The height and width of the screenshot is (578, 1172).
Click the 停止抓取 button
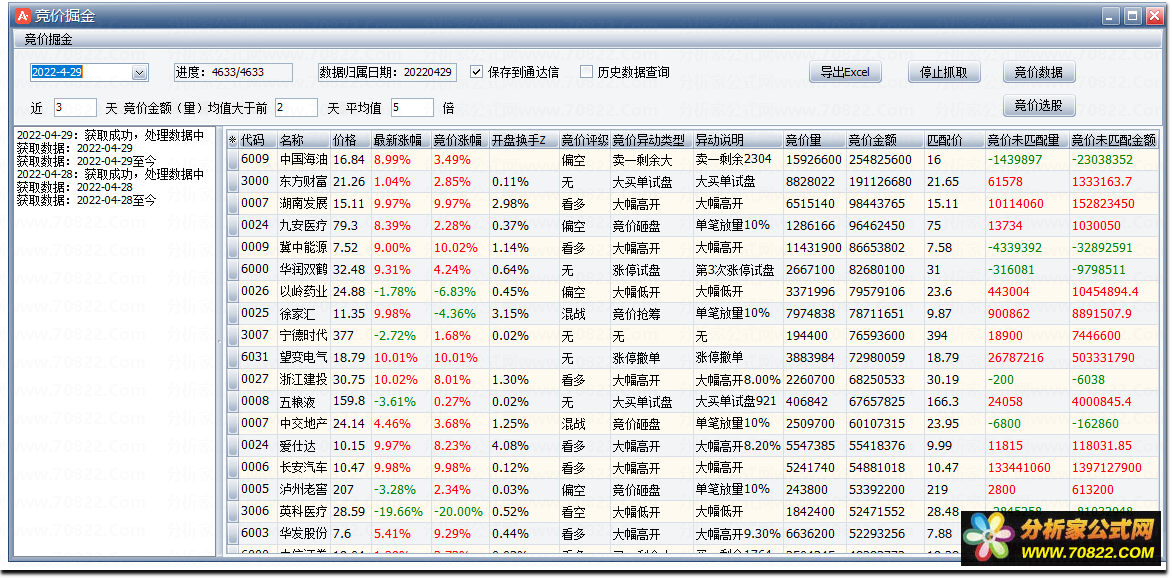click(x=943, y=73)
